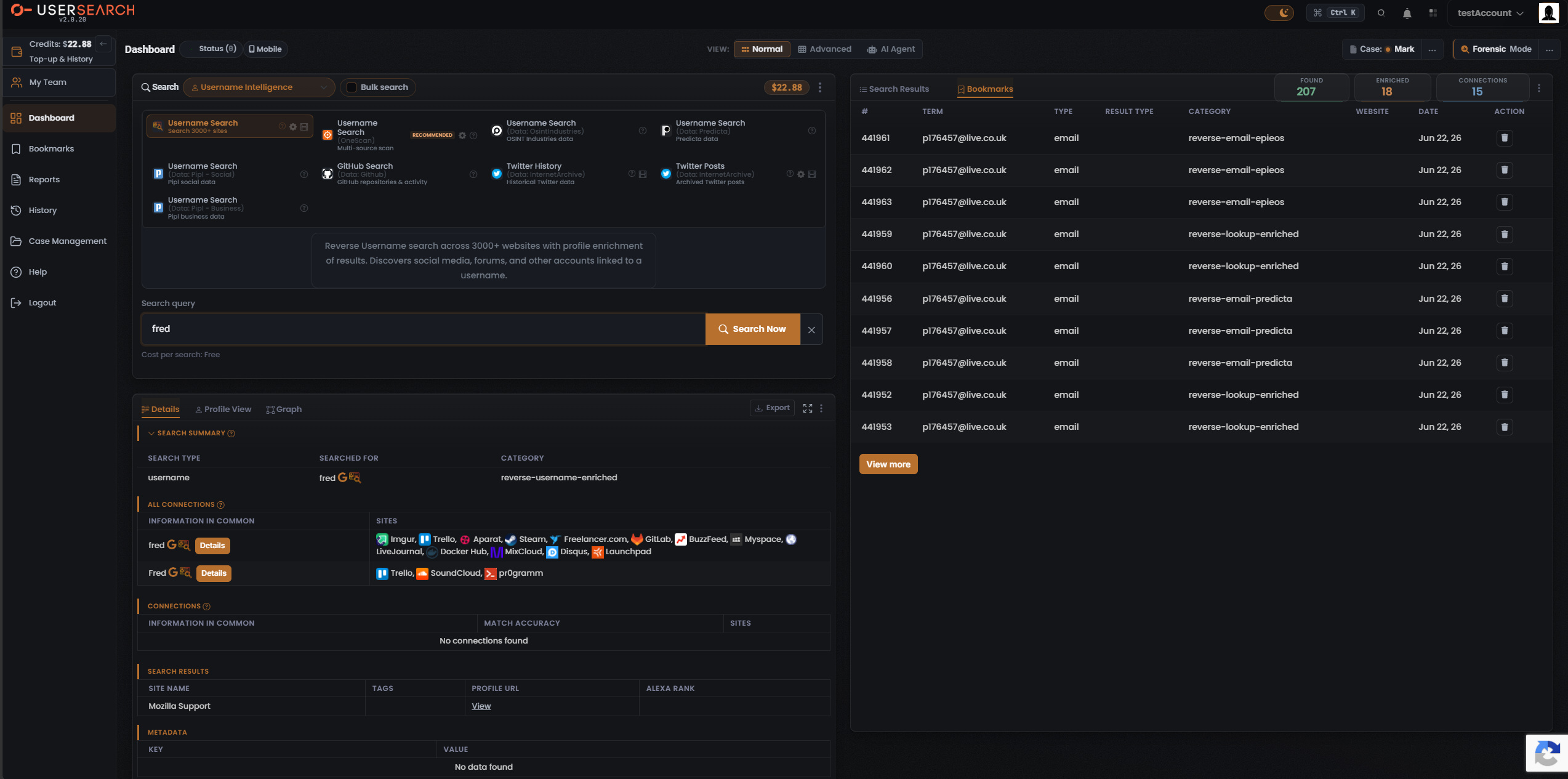
Task: Click Search Now button
Action: (x=752, y=329)
